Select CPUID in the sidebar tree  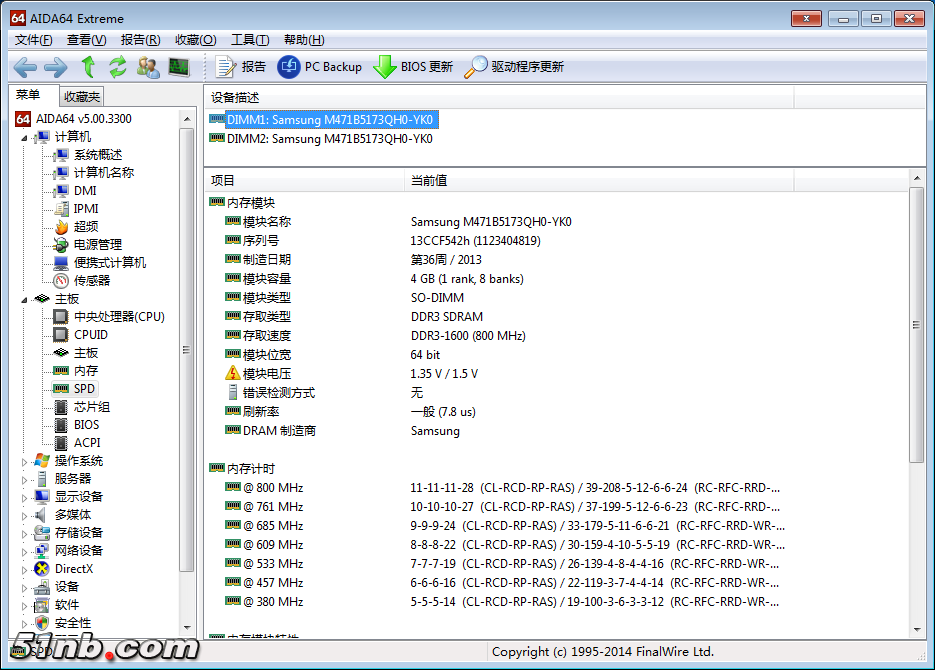click(x=90, y=335)
